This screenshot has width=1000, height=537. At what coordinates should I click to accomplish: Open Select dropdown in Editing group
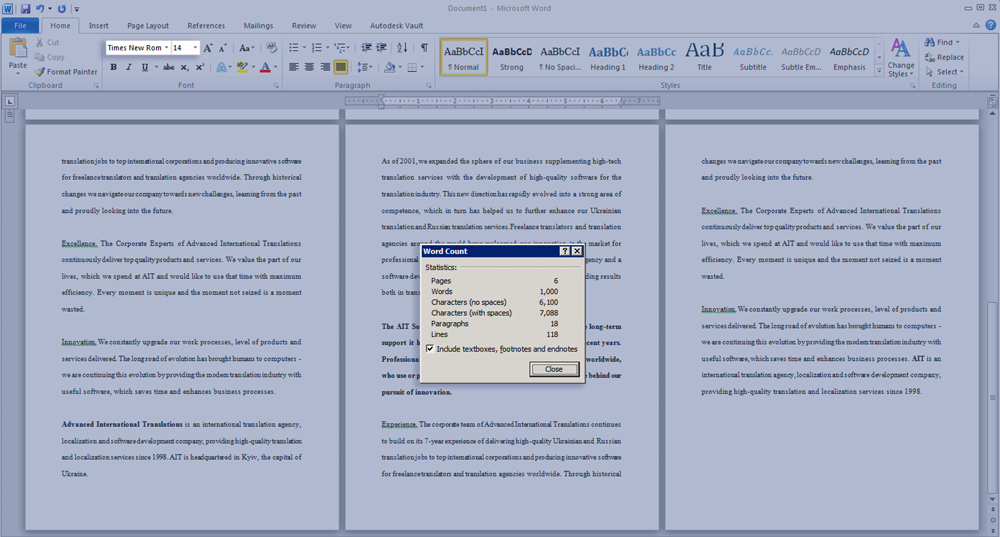(x=945, y=72)
